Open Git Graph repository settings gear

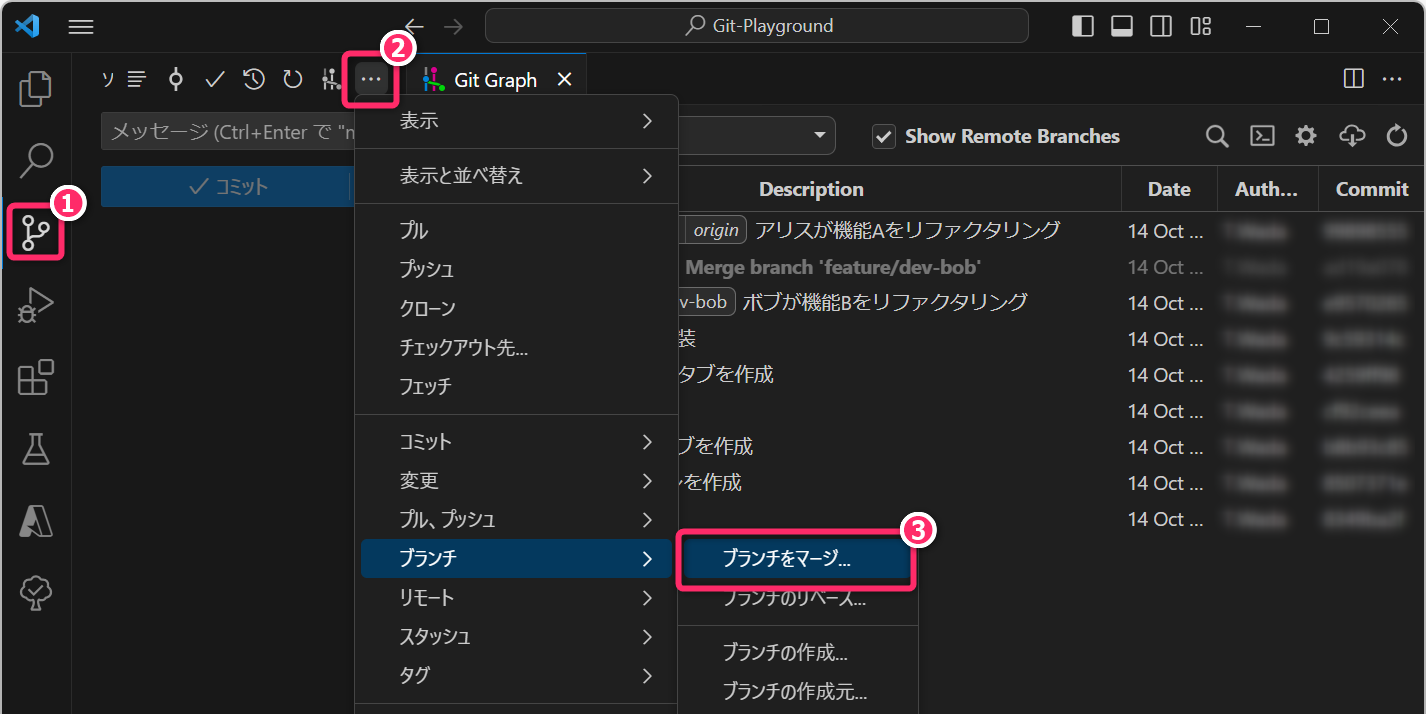point(1306,136)
